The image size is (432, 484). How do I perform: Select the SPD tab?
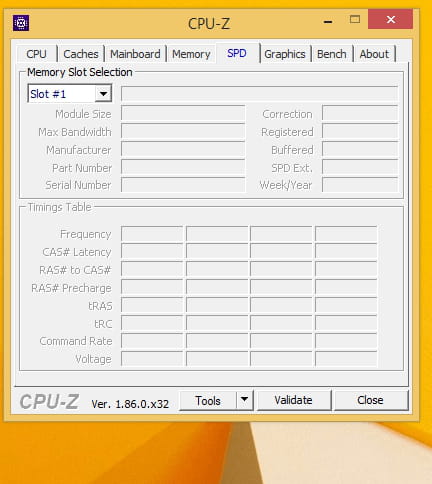click(x=237, y=53)
